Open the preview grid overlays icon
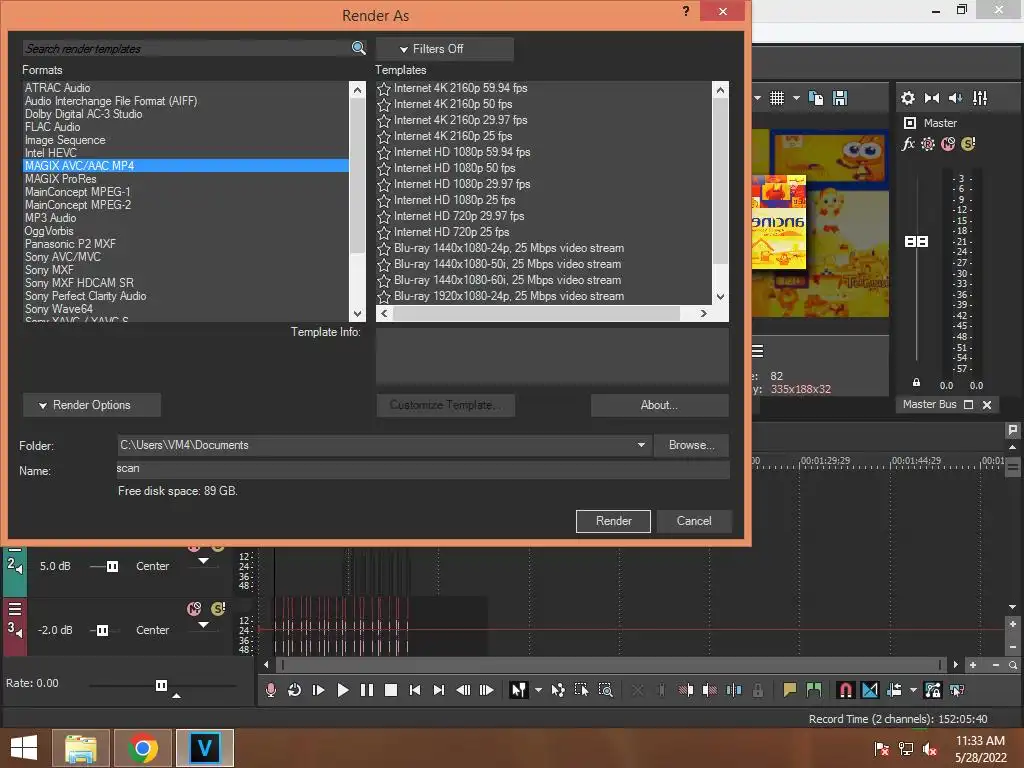Screen dimensions: 1024x768 pos(776,98)
